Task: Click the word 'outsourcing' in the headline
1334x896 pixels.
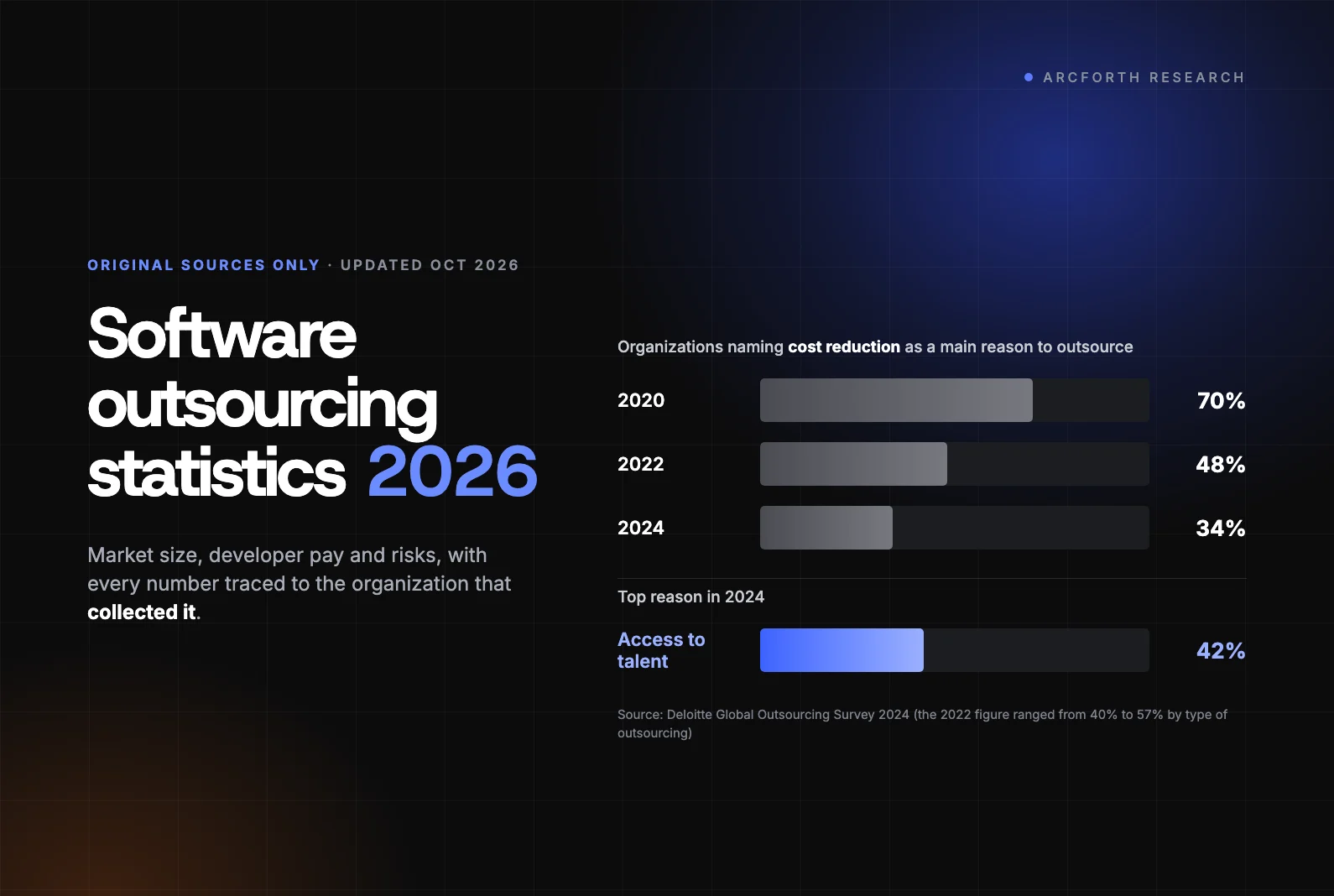Action: [x=263, y=405]
